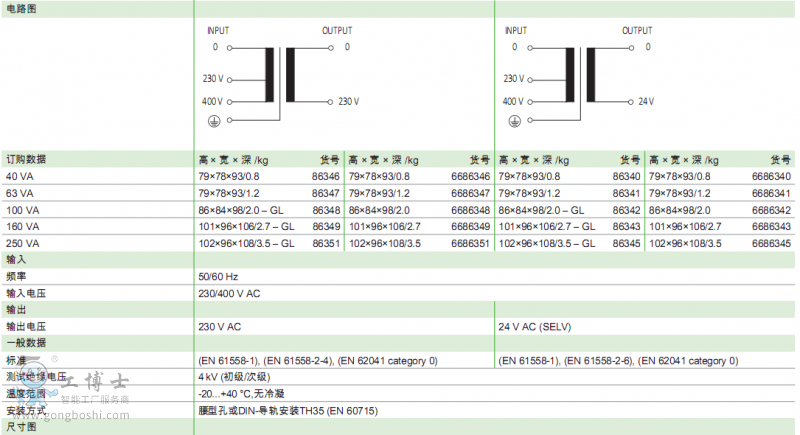
Task: Click order number 6686347 in 63 VA row
Action: tap(470, 193)
